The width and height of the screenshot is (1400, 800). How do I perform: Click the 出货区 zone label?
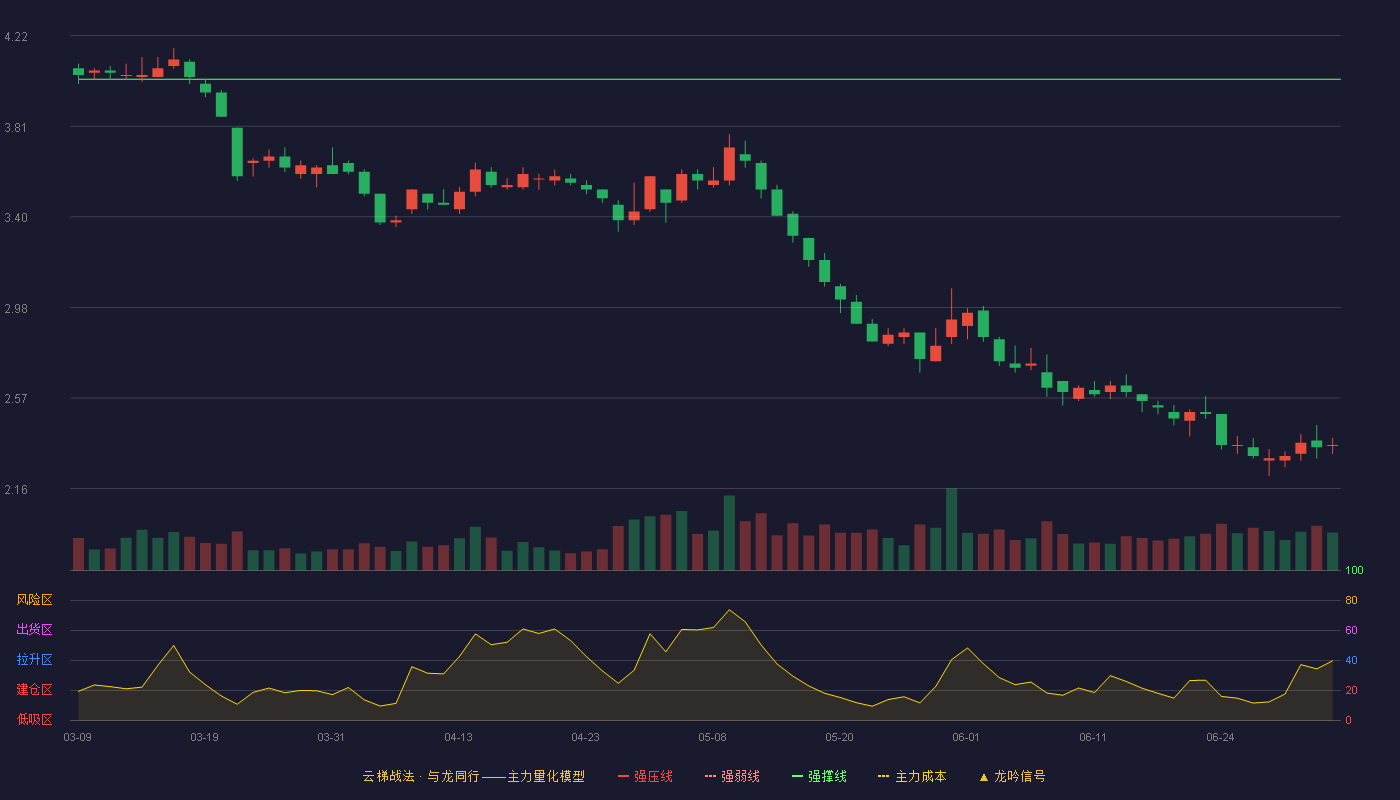34,630
